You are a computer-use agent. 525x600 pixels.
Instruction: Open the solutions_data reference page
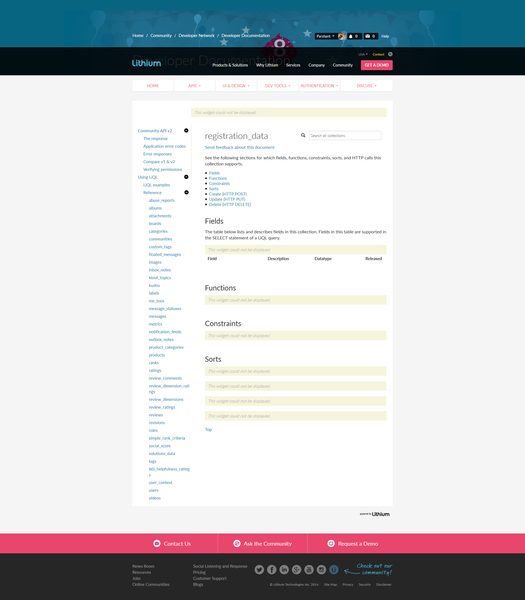[x=162, y=453]
